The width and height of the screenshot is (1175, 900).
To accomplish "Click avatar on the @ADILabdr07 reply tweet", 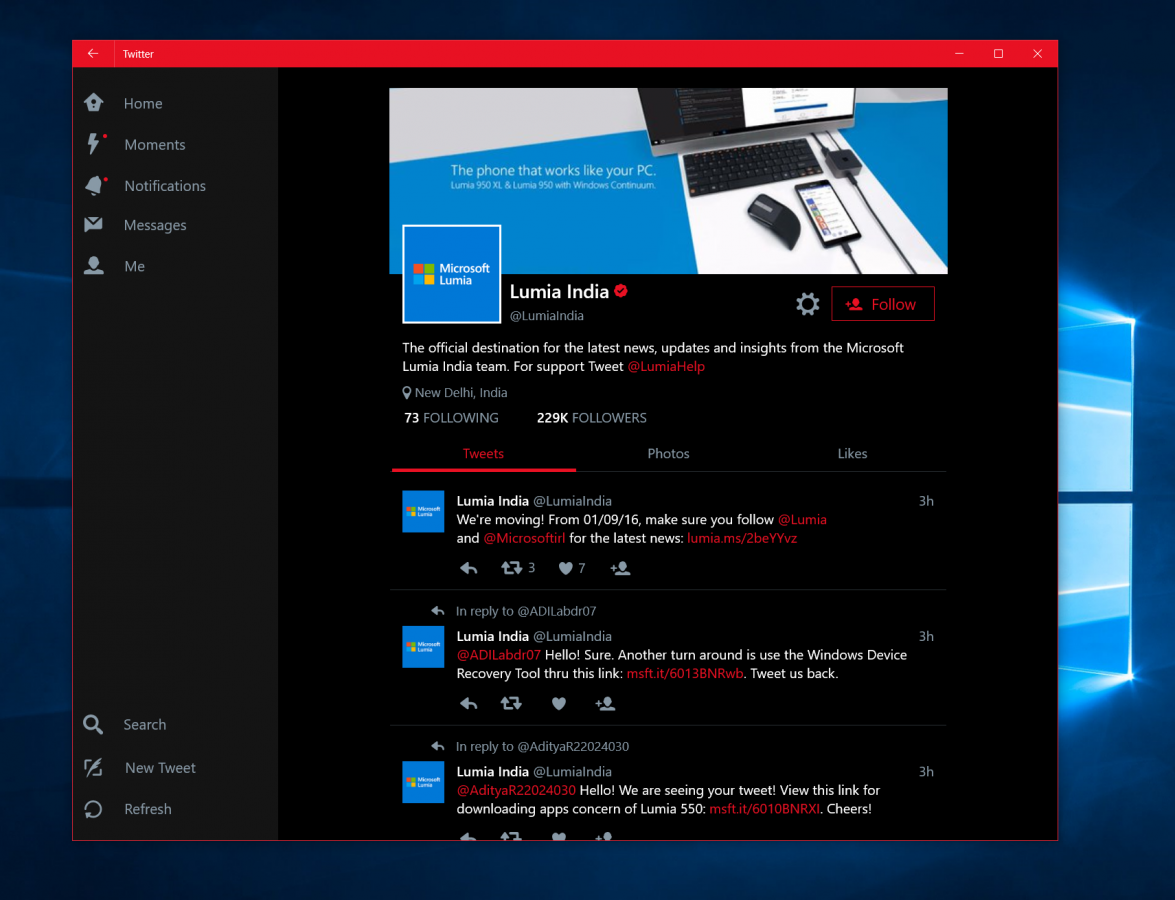I will [423, 646].
